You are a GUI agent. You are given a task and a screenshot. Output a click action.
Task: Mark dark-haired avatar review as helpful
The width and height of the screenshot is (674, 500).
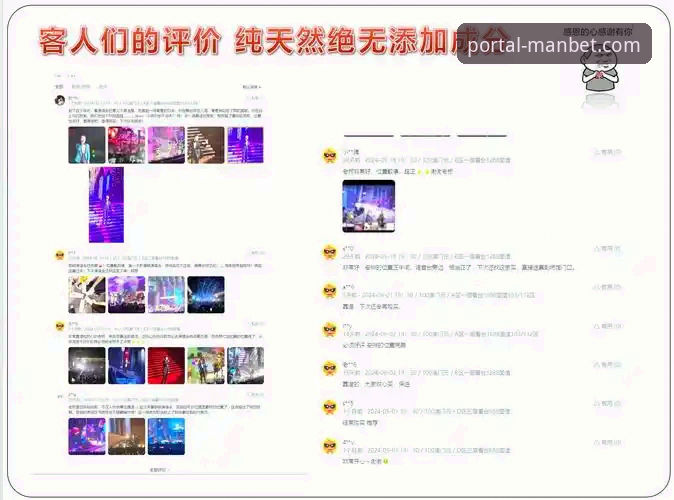254,98
